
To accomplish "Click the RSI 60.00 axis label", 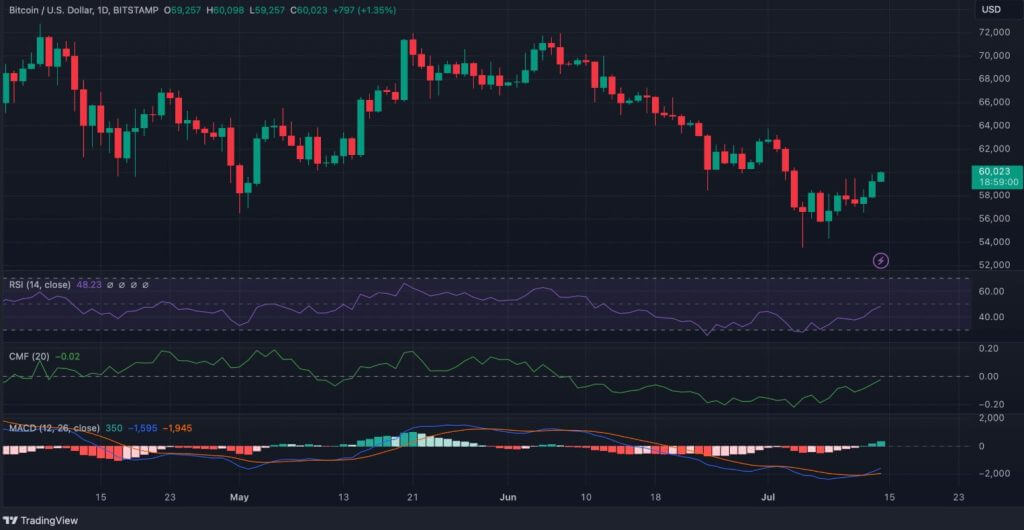I will (x=991, y=291).
